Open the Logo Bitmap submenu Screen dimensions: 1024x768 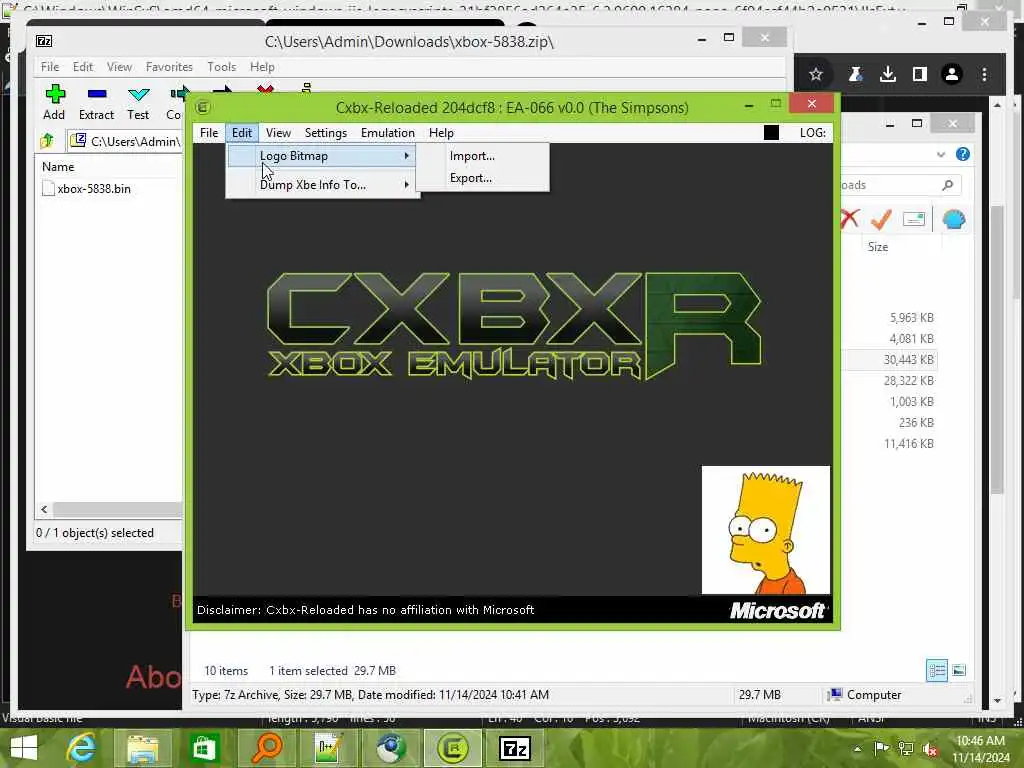[x=323, y=155]
